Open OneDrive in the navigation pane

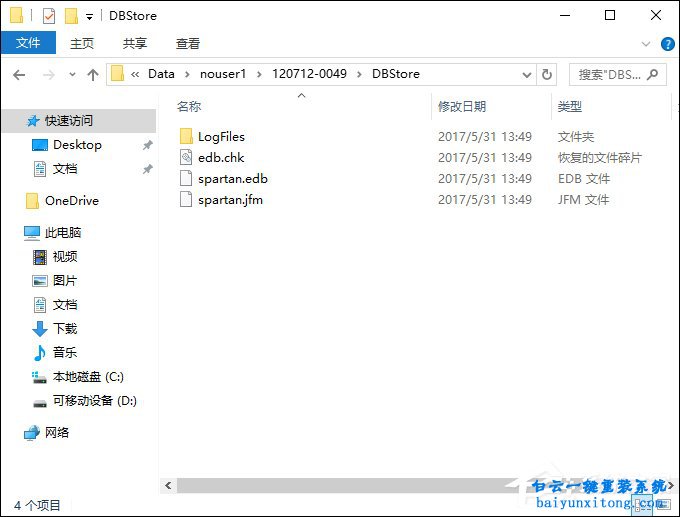click(72, 201)
